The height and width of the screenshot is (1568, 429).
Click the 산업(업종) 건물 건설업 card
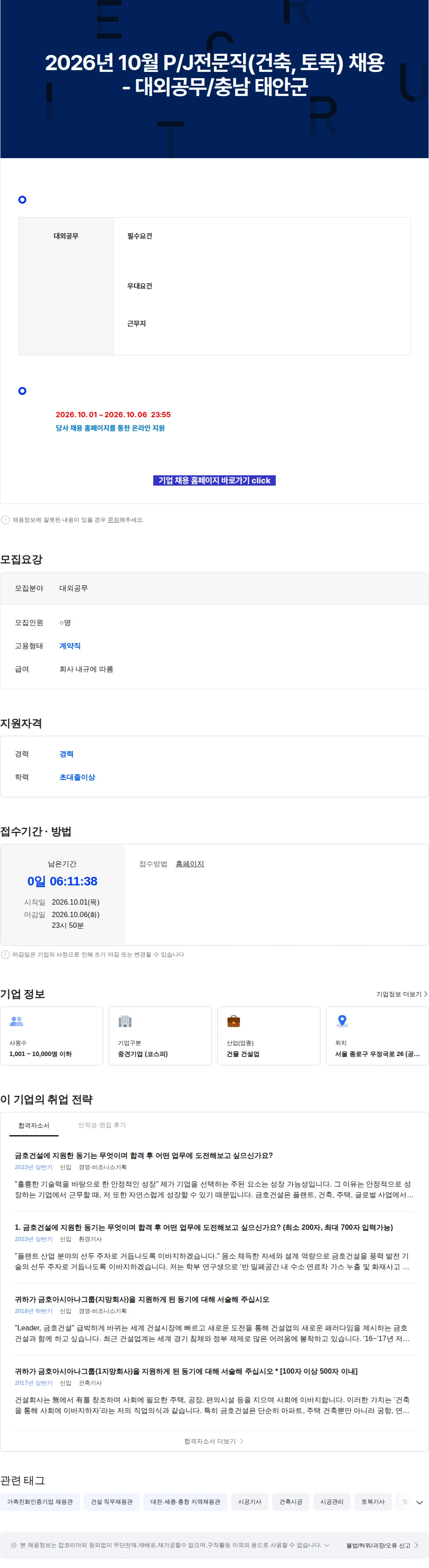coord(269,1036)
